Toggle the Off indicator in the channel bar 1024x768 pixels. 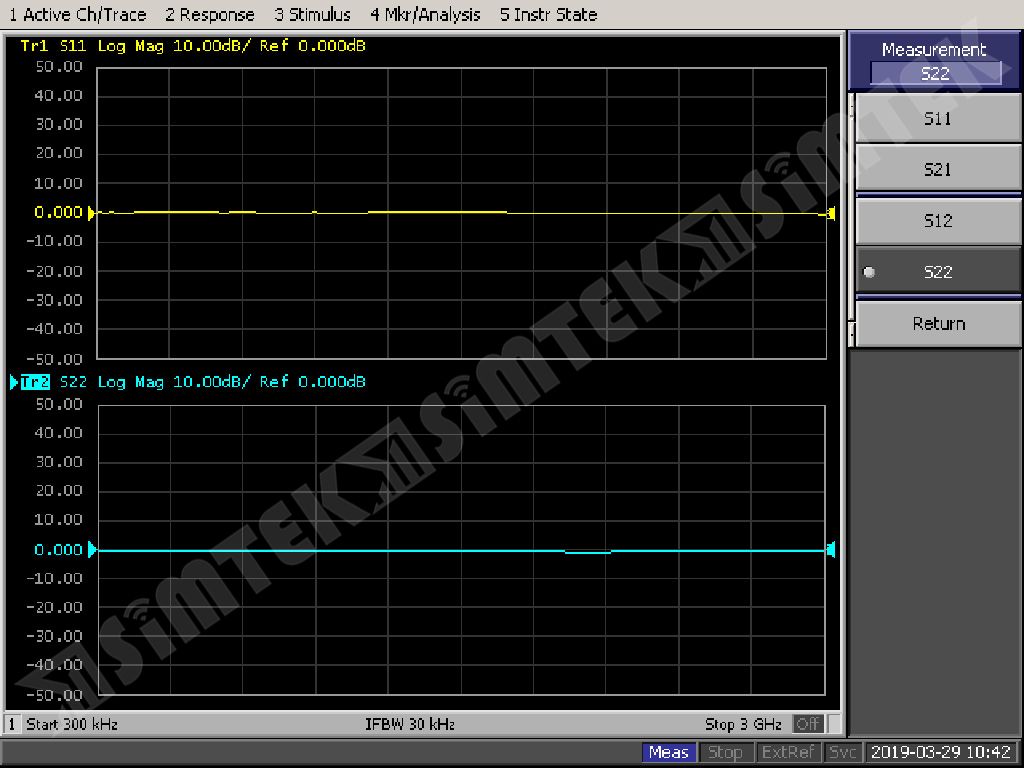(808, 724)
